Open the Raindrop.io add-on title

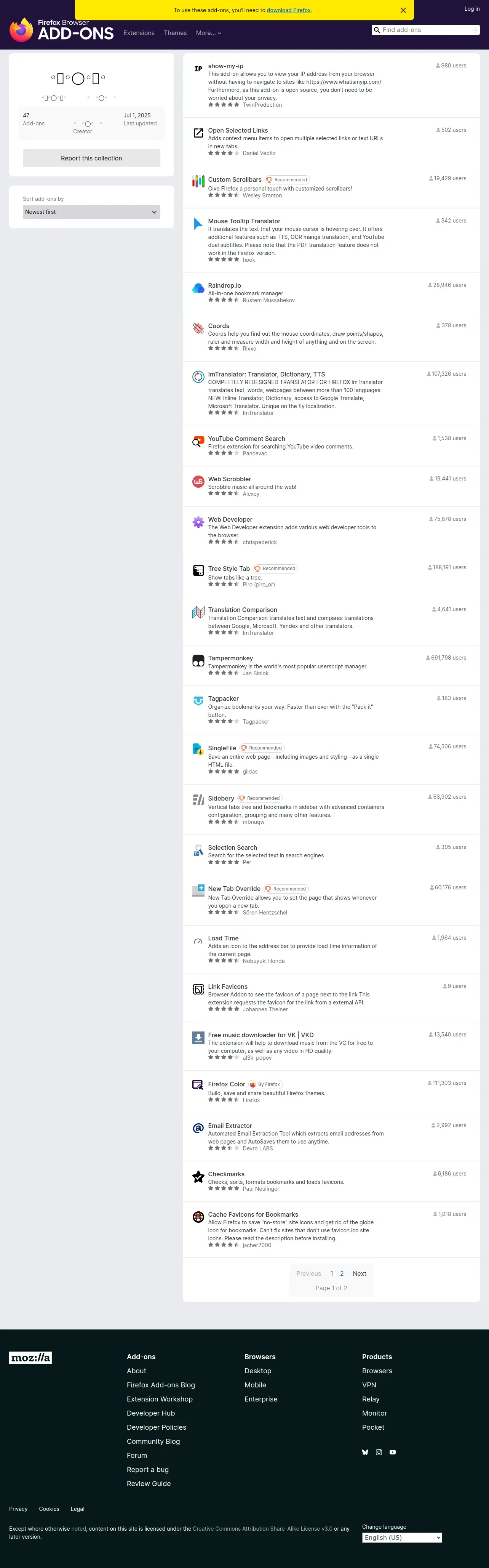click(224, 285)
